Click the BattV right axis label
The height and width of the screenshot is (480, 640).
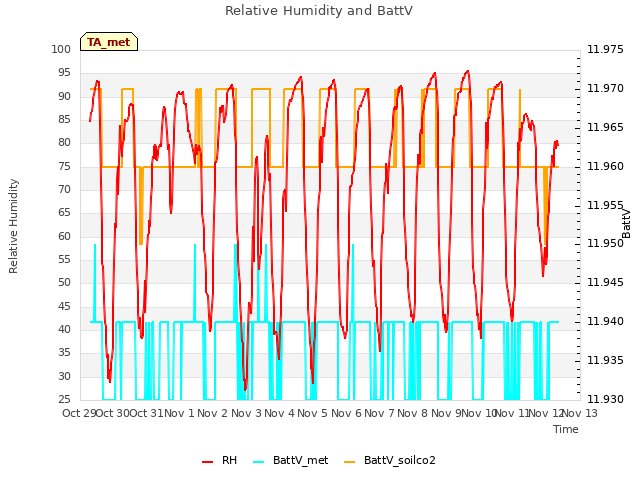point(626,224)
